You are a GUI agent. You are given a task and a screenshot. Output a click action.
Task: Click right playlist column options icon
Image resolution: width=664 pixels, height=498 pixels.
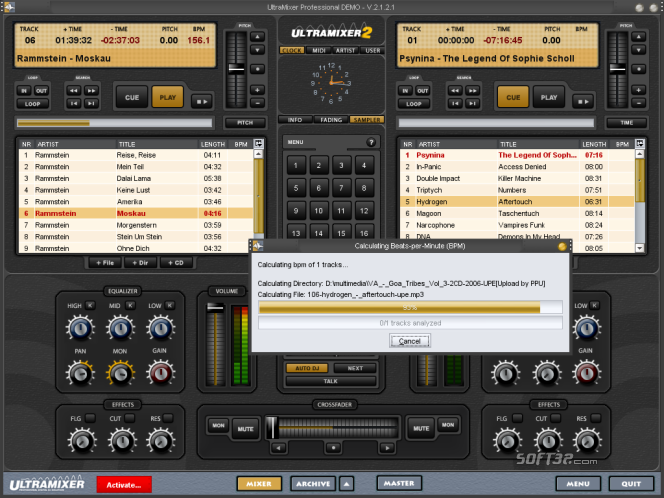(639, 144)
